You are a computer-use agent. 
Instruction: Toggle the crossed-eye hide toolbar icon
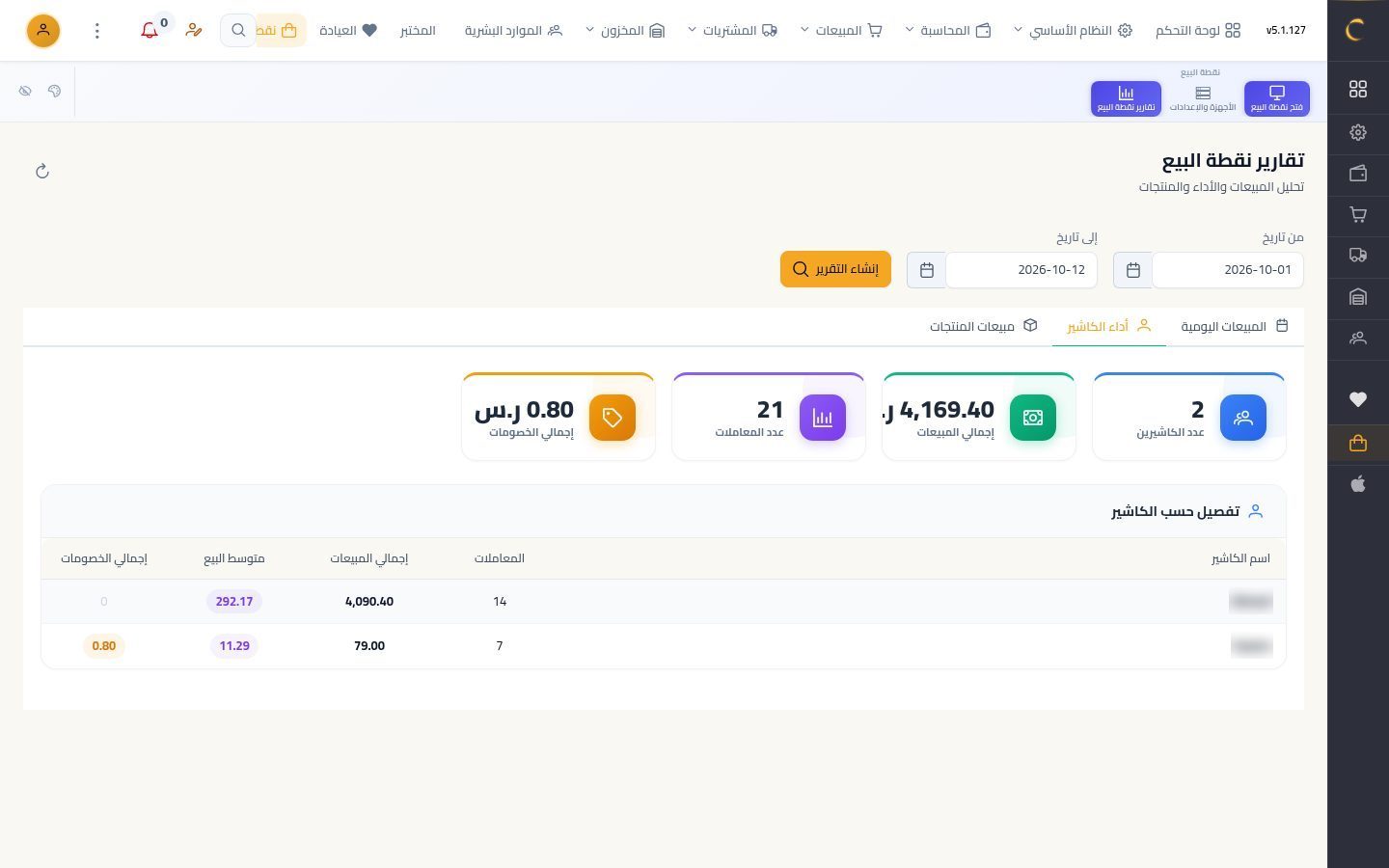pos(25,91)
